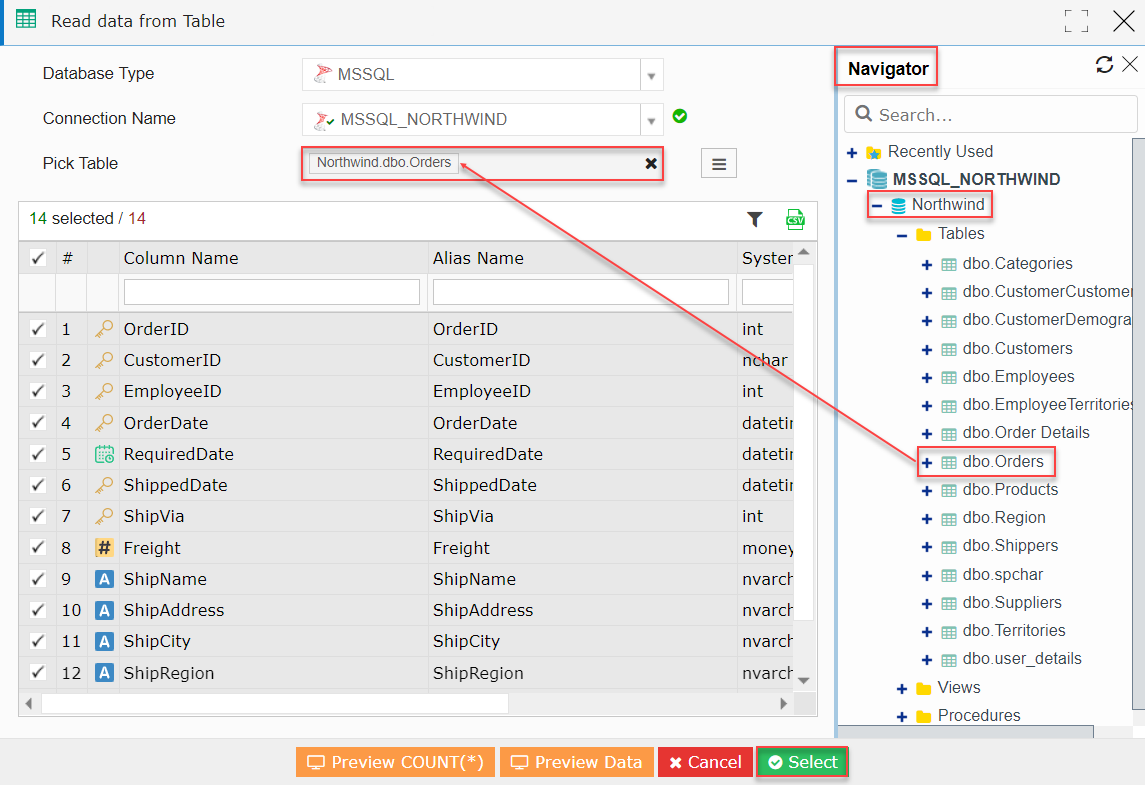Toggle the select-all columns checkbox
The height and width of the screenshot is (785, 1145).
tap(37, 258)
